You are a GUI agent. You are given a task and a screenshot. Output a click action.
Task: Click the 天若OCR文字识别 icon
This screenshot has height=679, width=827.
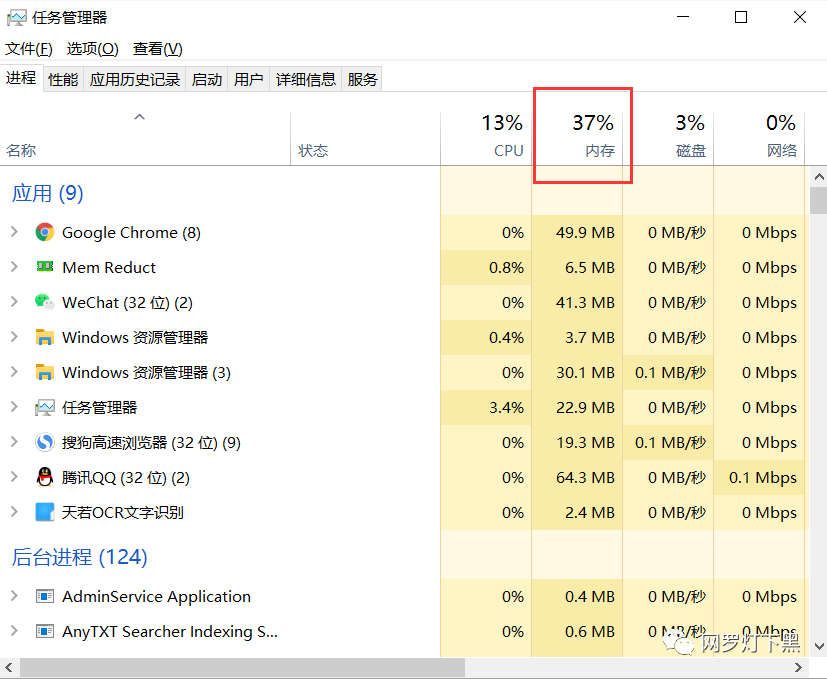coord(45,512)
